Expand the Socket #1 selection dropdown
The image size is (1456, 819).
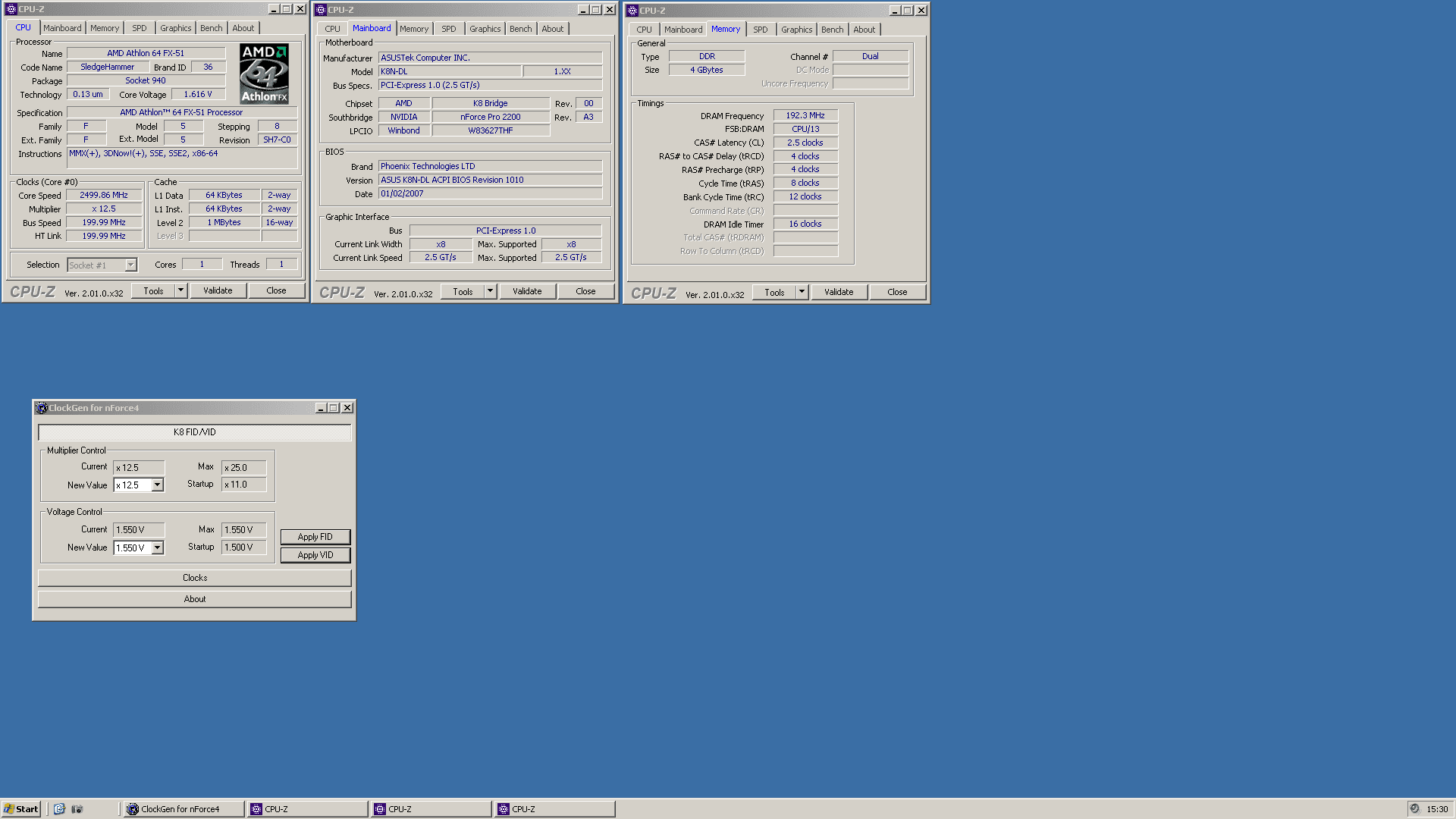(130, 265)
